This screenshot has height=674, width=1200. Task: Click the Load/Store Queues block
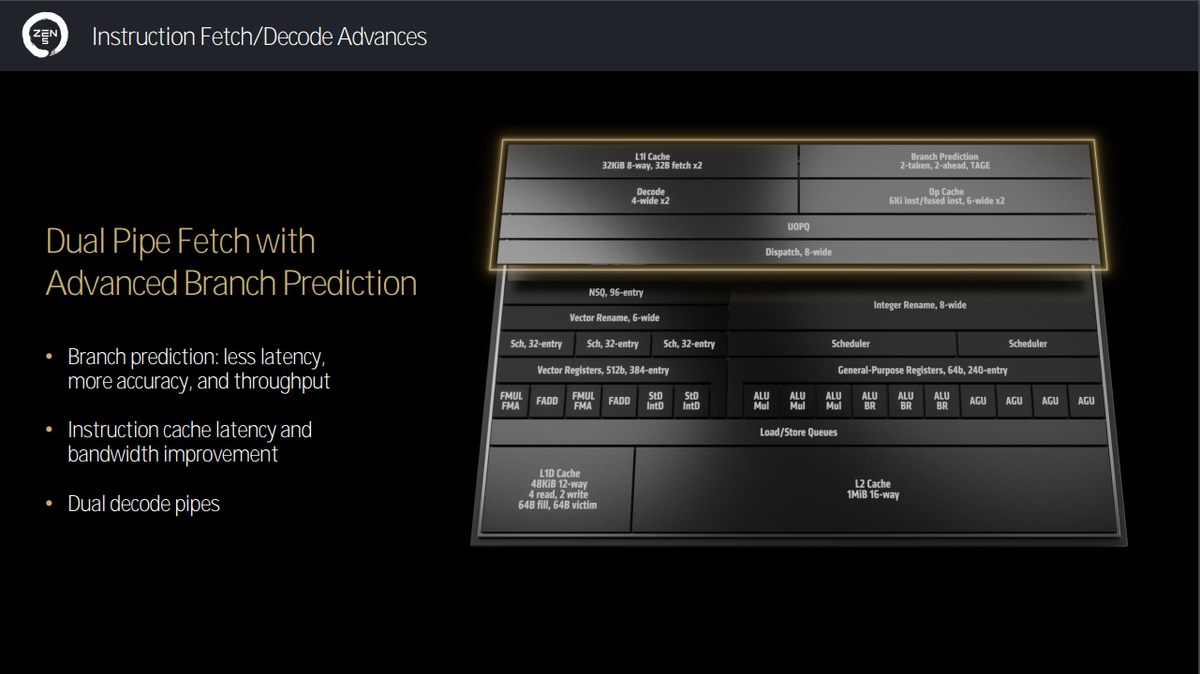pyautogui.click(x=795, y=432)
